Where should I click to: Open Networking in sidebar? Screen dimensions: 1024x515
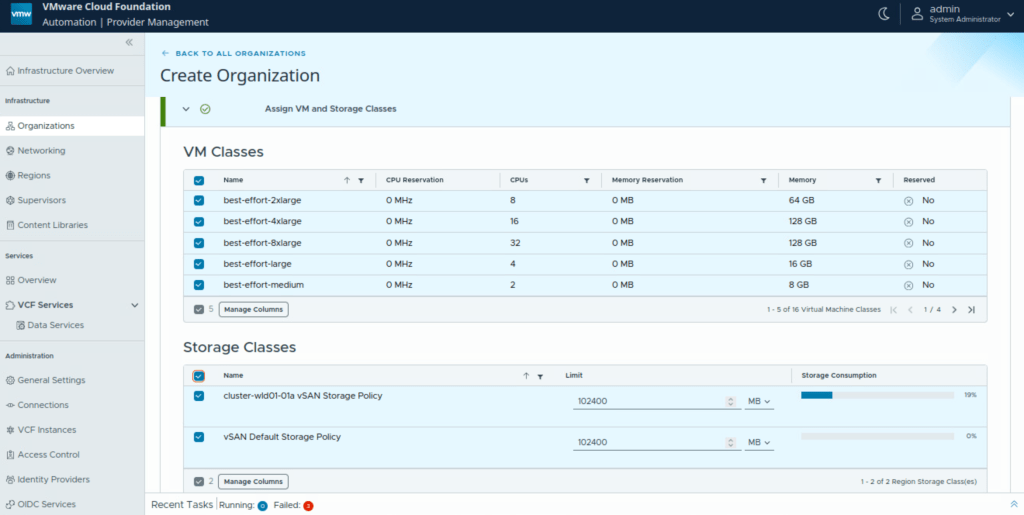coord(41,151)
